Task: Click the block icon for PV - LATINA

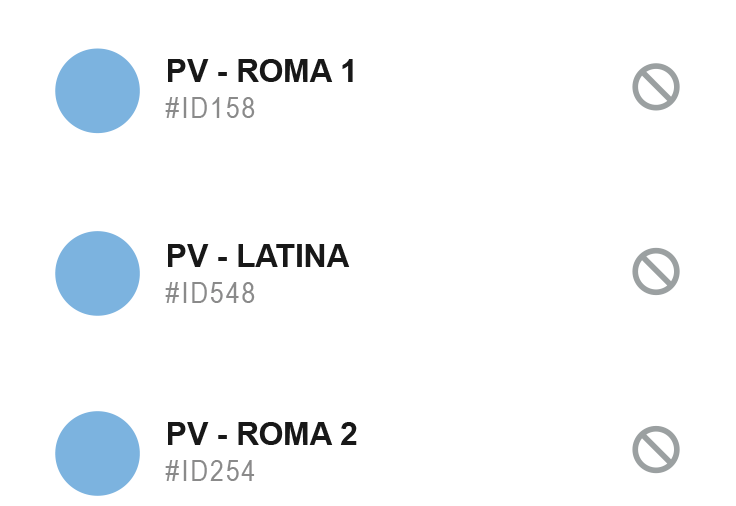Action: pyautogui.click(x=656, y=271)
